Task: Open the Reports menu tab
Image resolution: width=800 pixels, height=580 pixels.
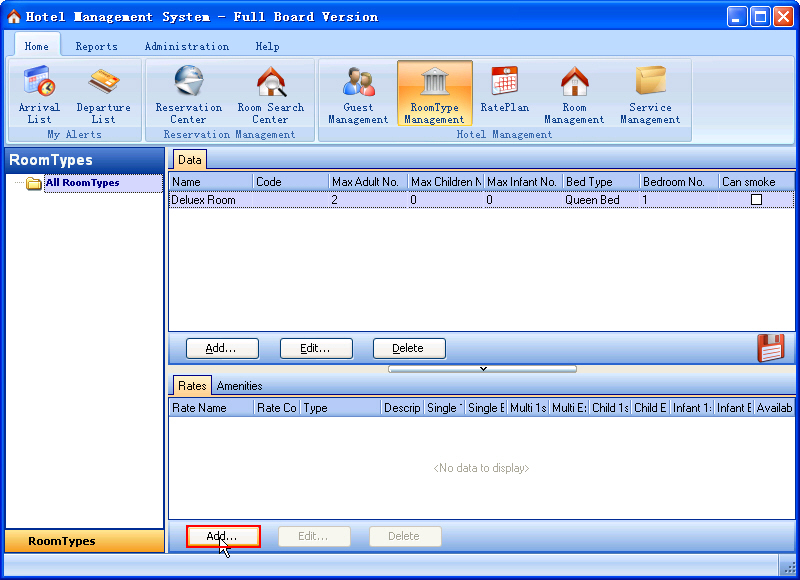Action: pos(96,46)
